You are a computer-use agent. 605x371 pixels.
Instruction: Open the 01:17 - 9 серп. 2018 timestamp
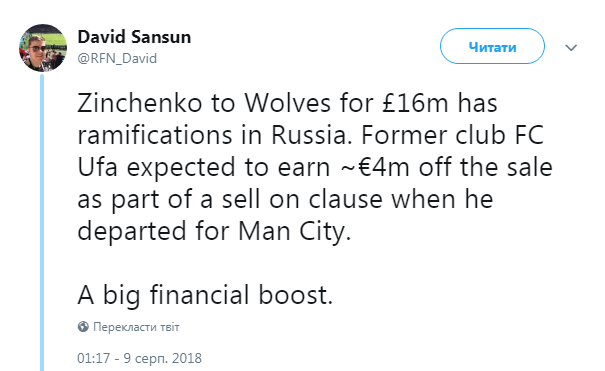(x=139, y=358)
